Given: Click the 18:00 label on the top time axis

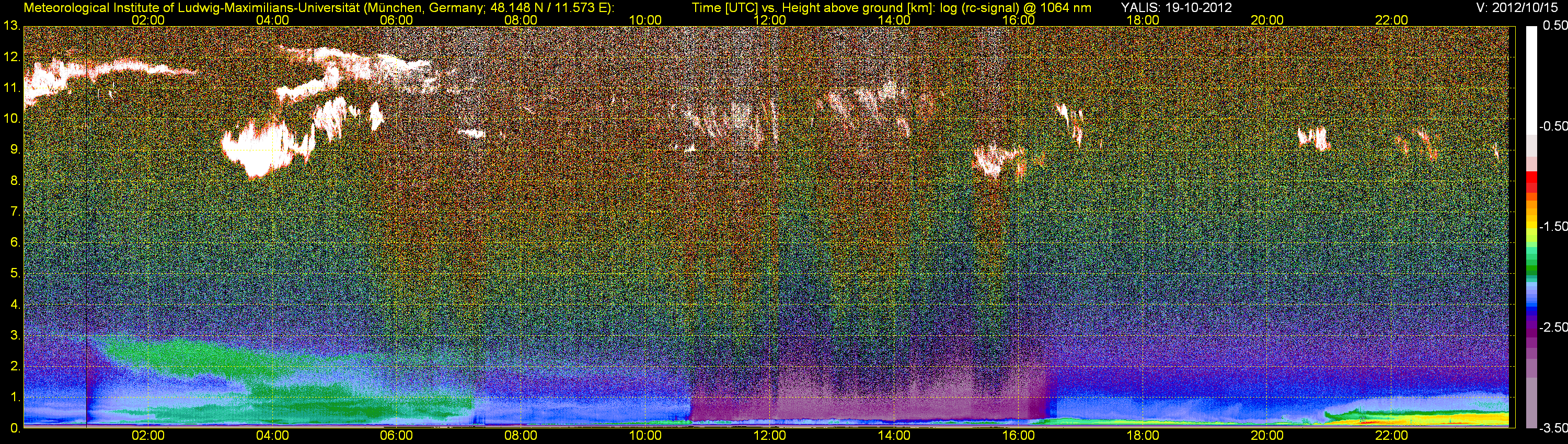Looking at the screenshot, I should 1143,20.
